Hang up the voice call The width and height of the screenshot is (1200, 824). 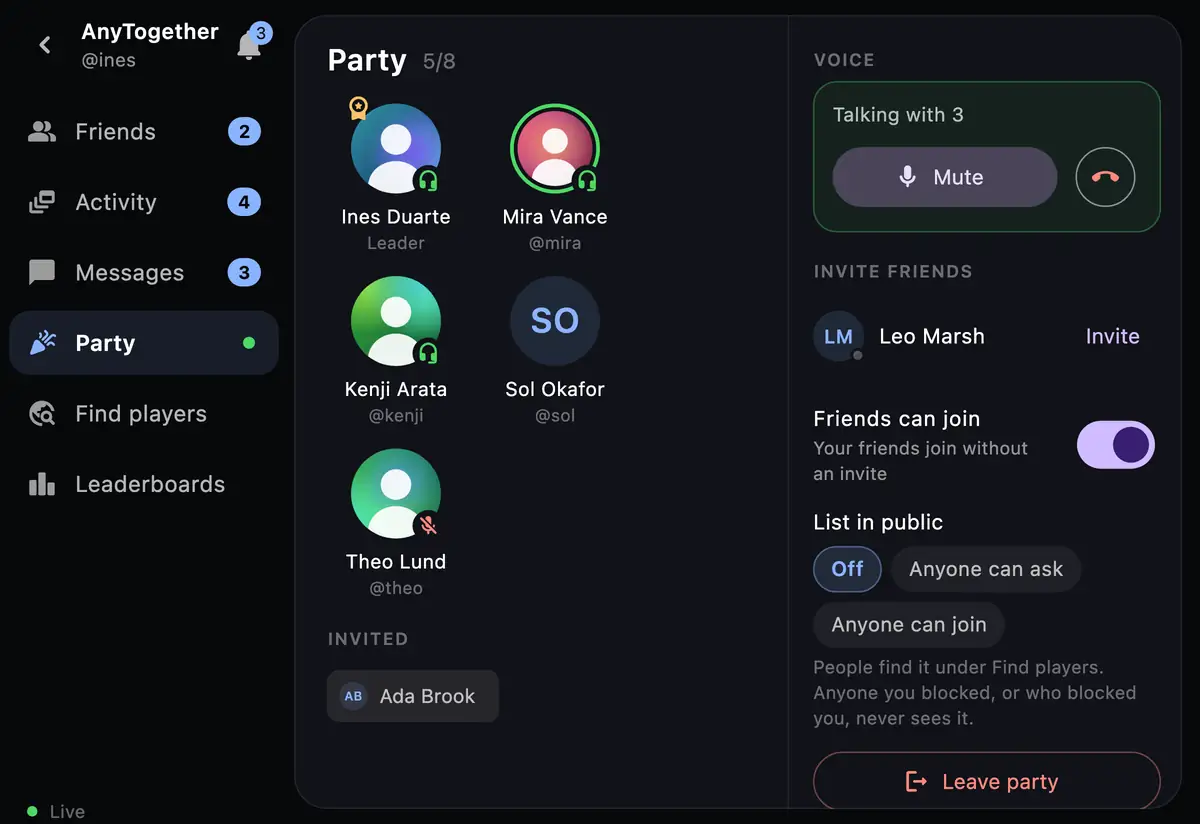click(1105, 177)
